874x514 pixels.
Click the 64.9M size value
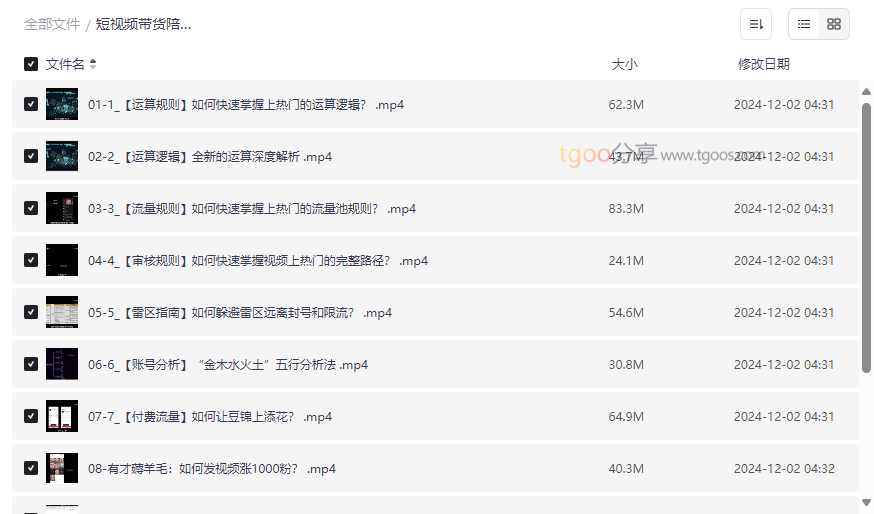click(x=626, y=417)
